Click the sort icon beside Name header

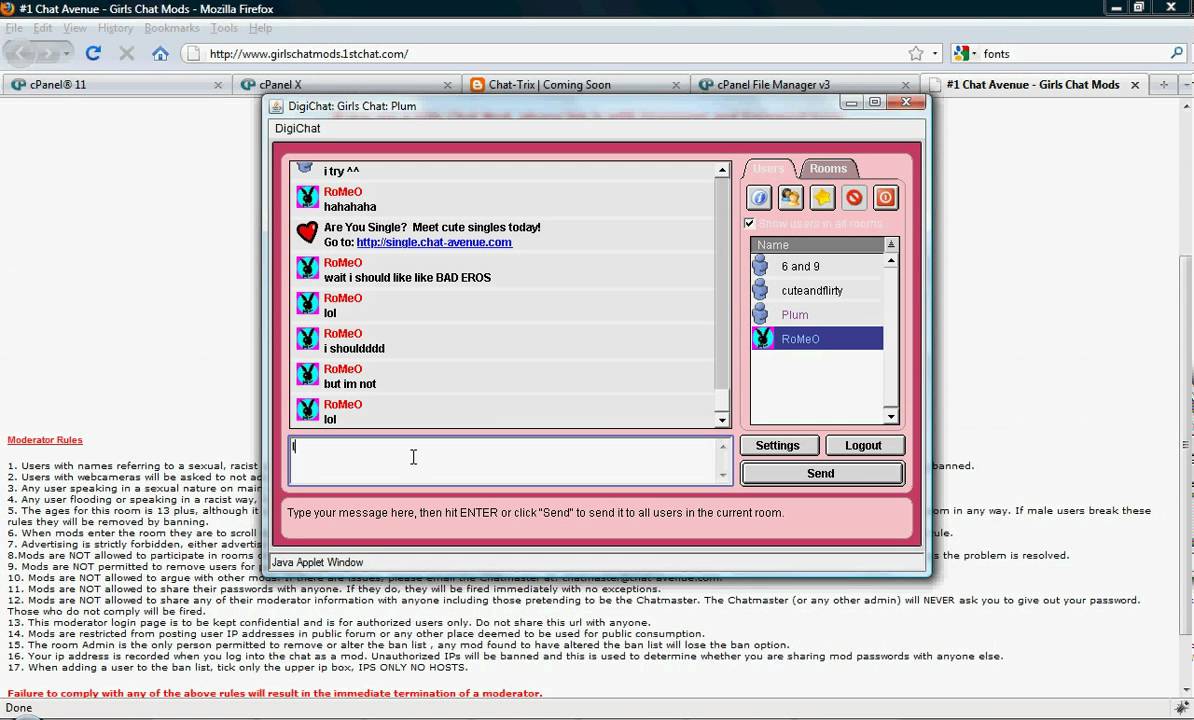point(891,244)
